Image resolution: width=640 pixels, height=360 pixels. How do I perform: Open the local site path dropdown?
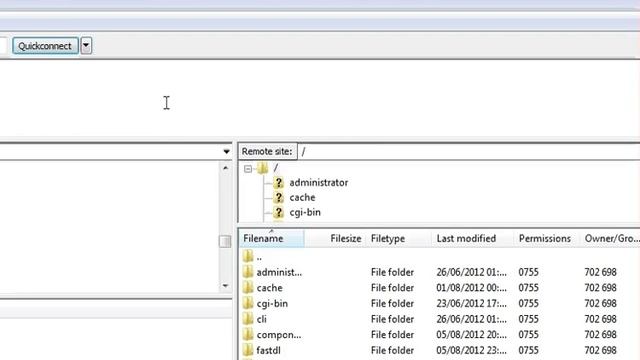point(226,151)
